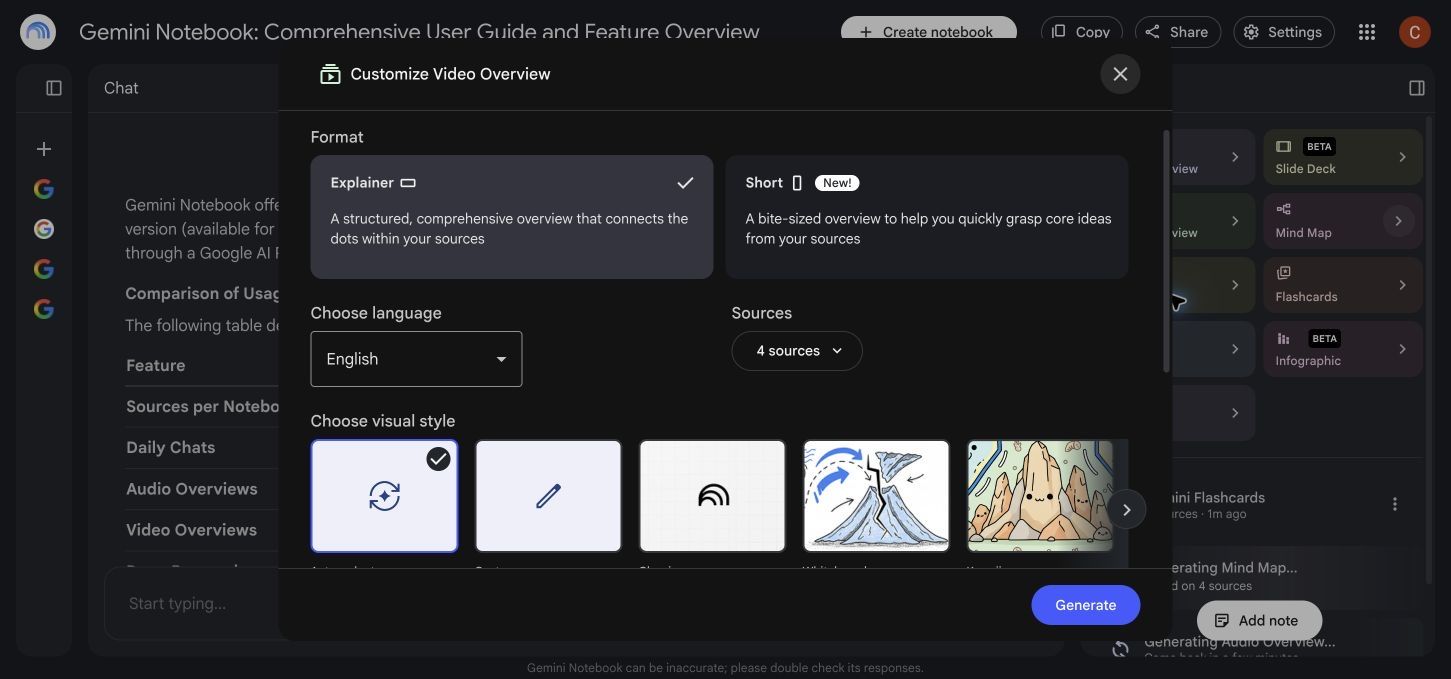Select the second Google source icon
The image size is (1451, 679).
coord(44,229)
